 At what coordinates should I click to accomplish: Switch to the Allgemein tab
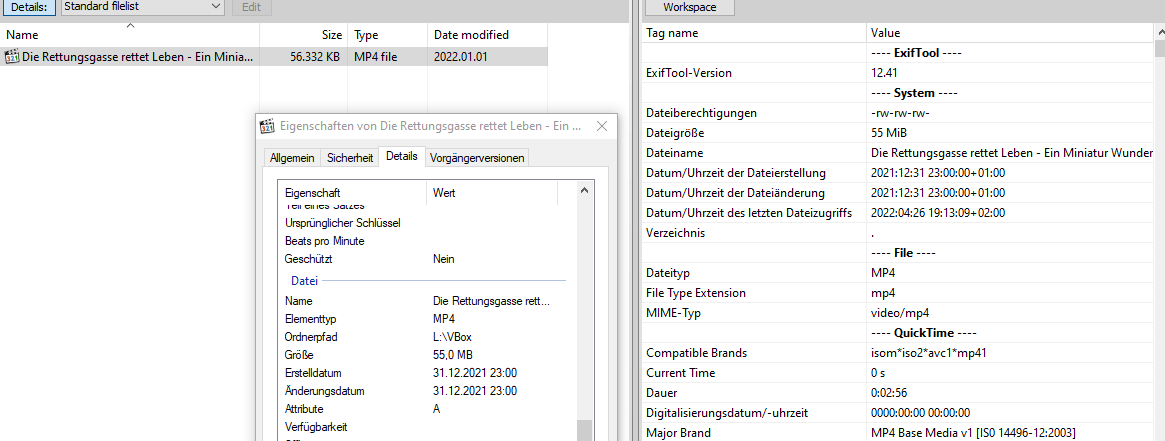point(292,157)
